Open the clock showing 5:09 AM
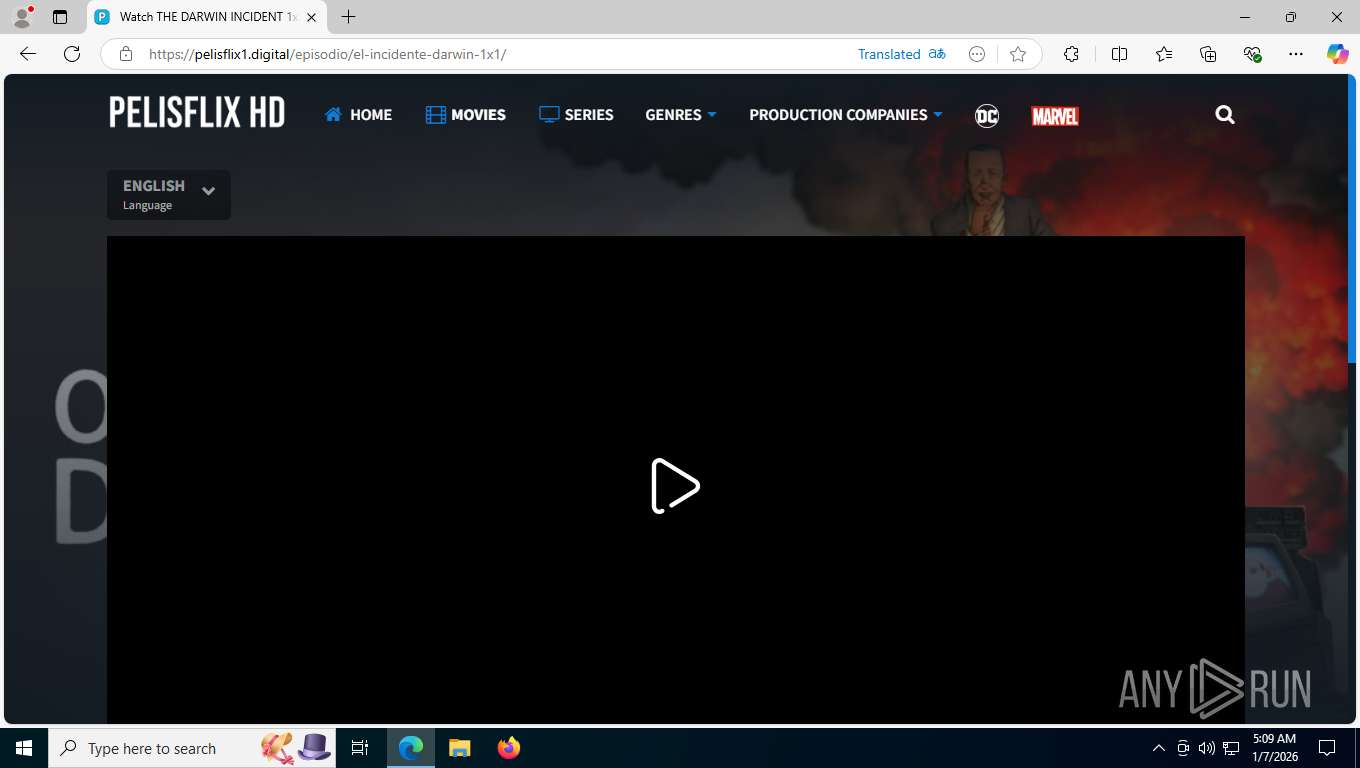This screenshot has width=1360, height=768. (1275, 748)
